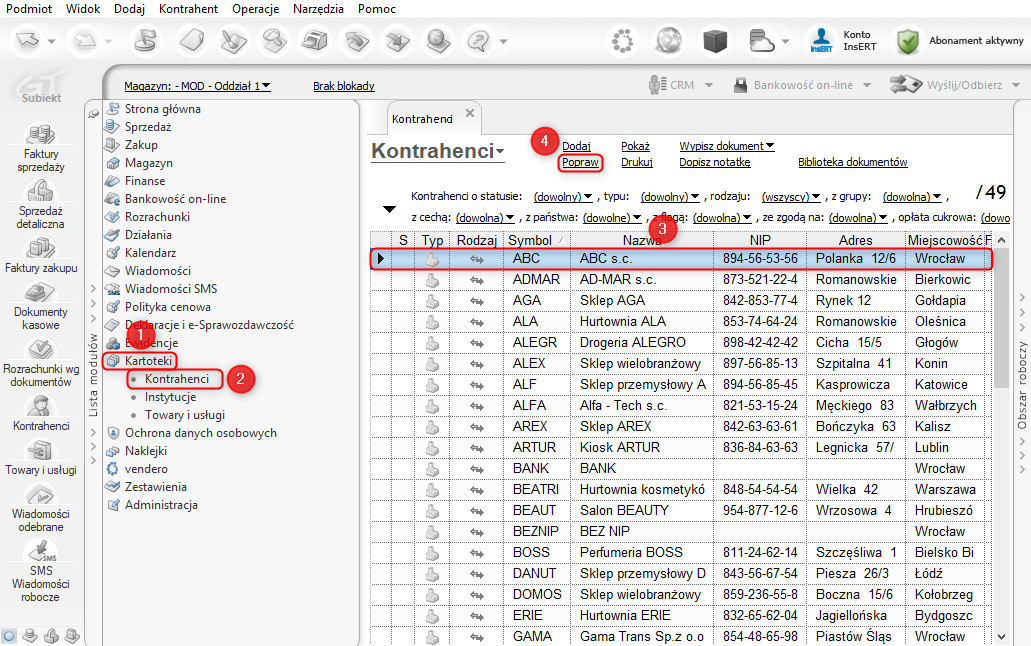Open Finanse module in list
The width and height of the screenshot is (1031, 646).
[x=145, y=180]
